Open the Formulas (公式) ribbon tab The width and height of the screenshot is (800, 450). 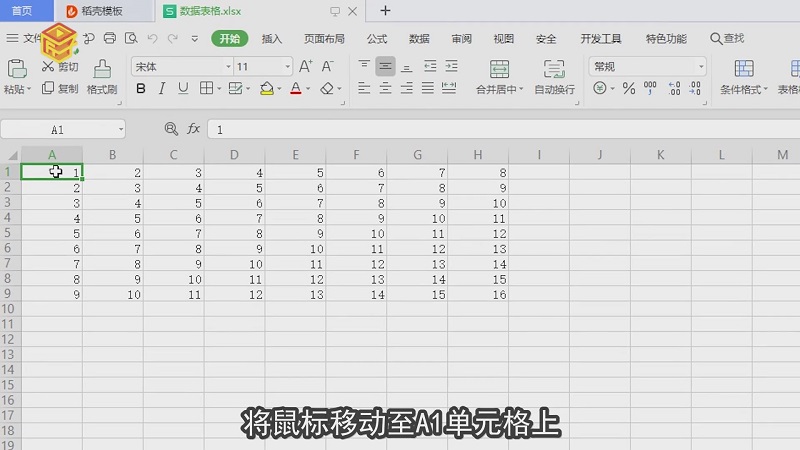pos(377,39)
